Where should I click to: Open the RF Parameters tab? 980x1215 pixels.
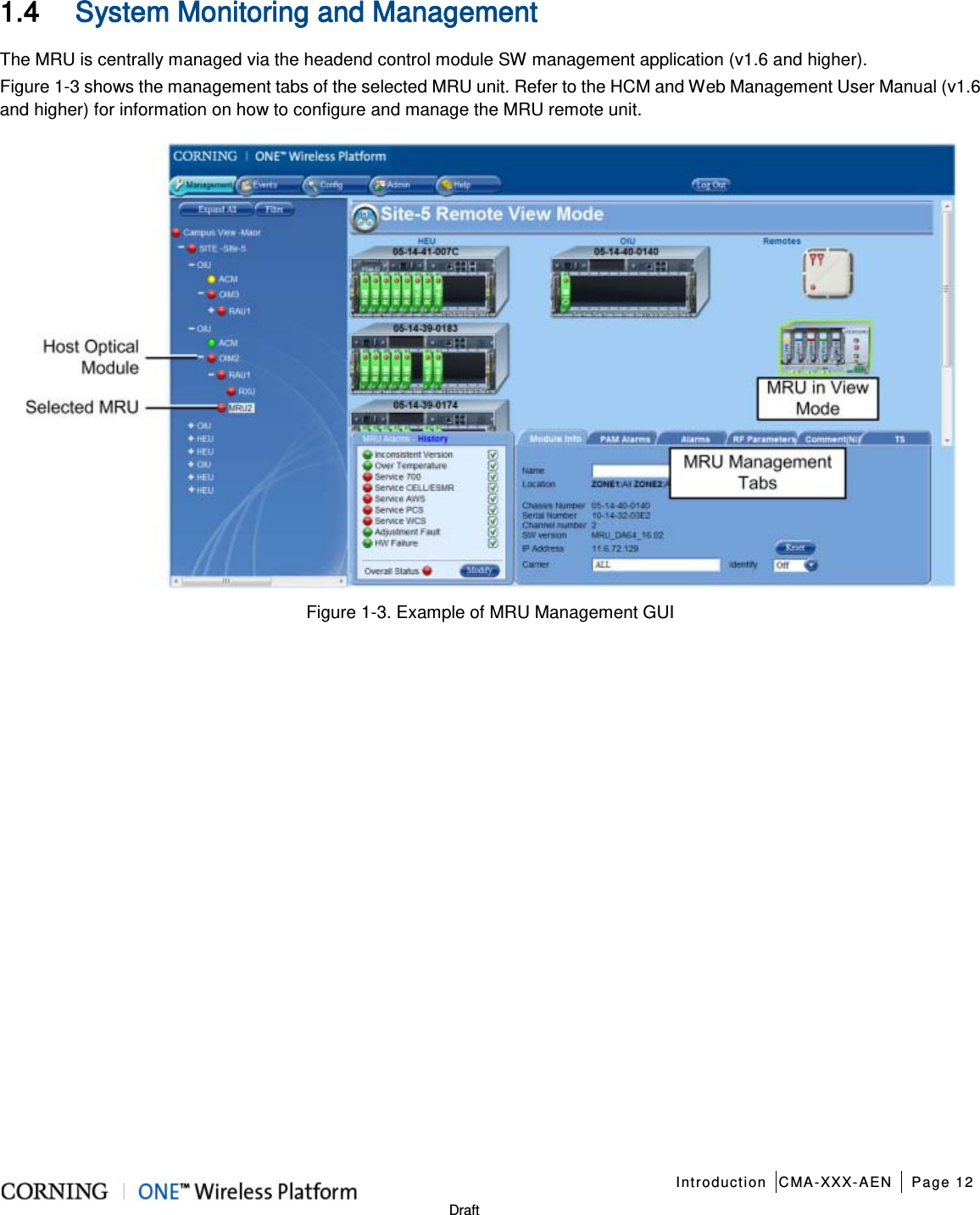pyautogui.click(x=764, y=438)
